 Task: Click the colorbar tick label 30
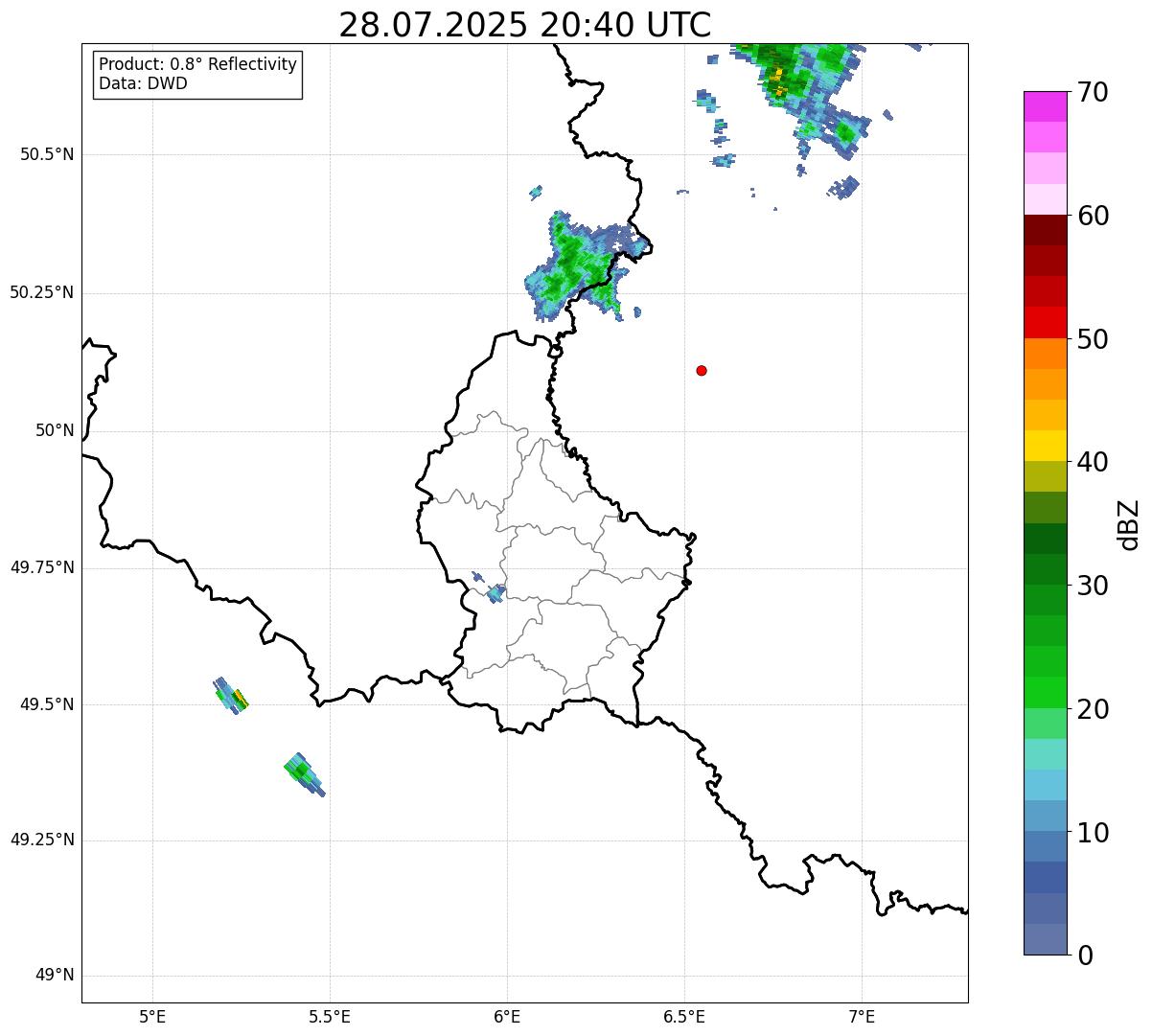coord(1093,586)
